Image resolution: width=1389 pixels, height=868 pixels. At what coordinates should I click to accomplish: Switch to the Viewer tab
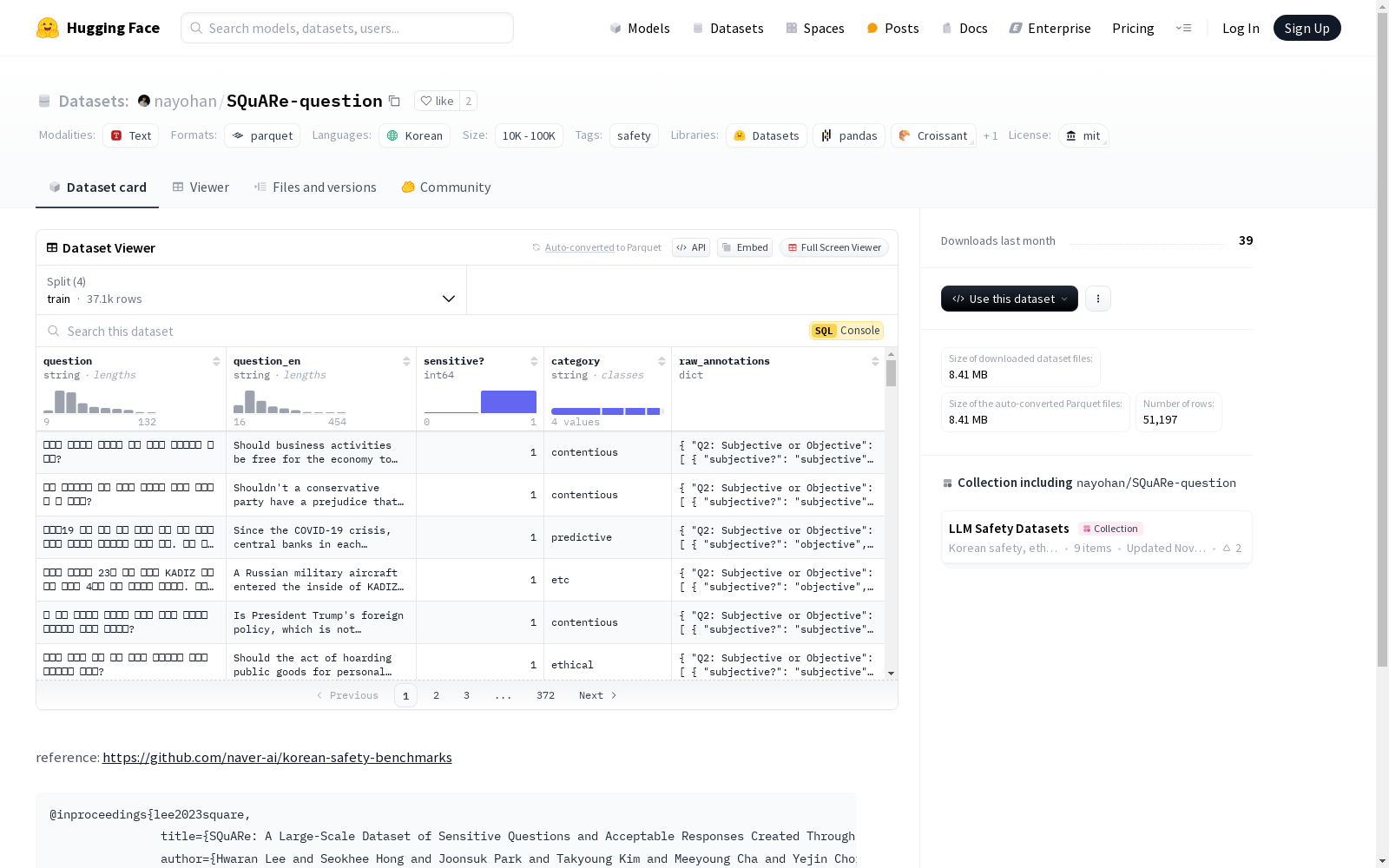tap(201, 187)
